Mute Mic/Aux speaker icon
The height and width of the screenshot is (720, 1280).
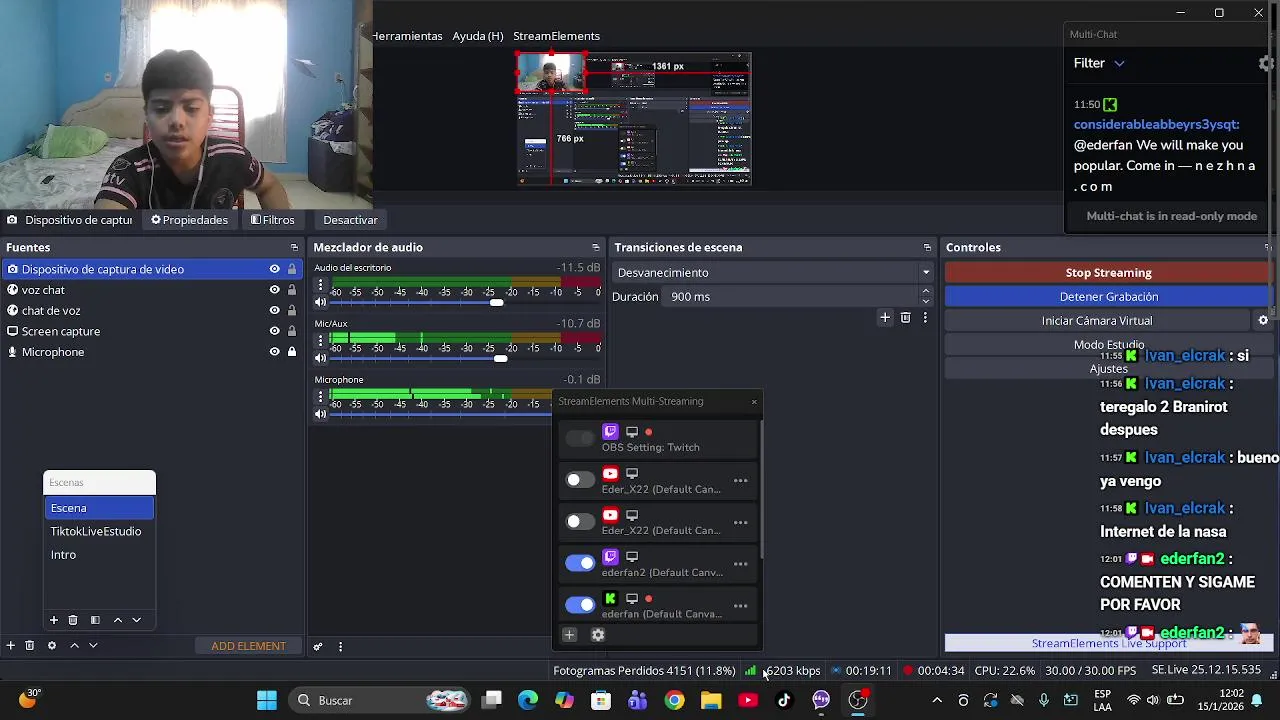320,358
